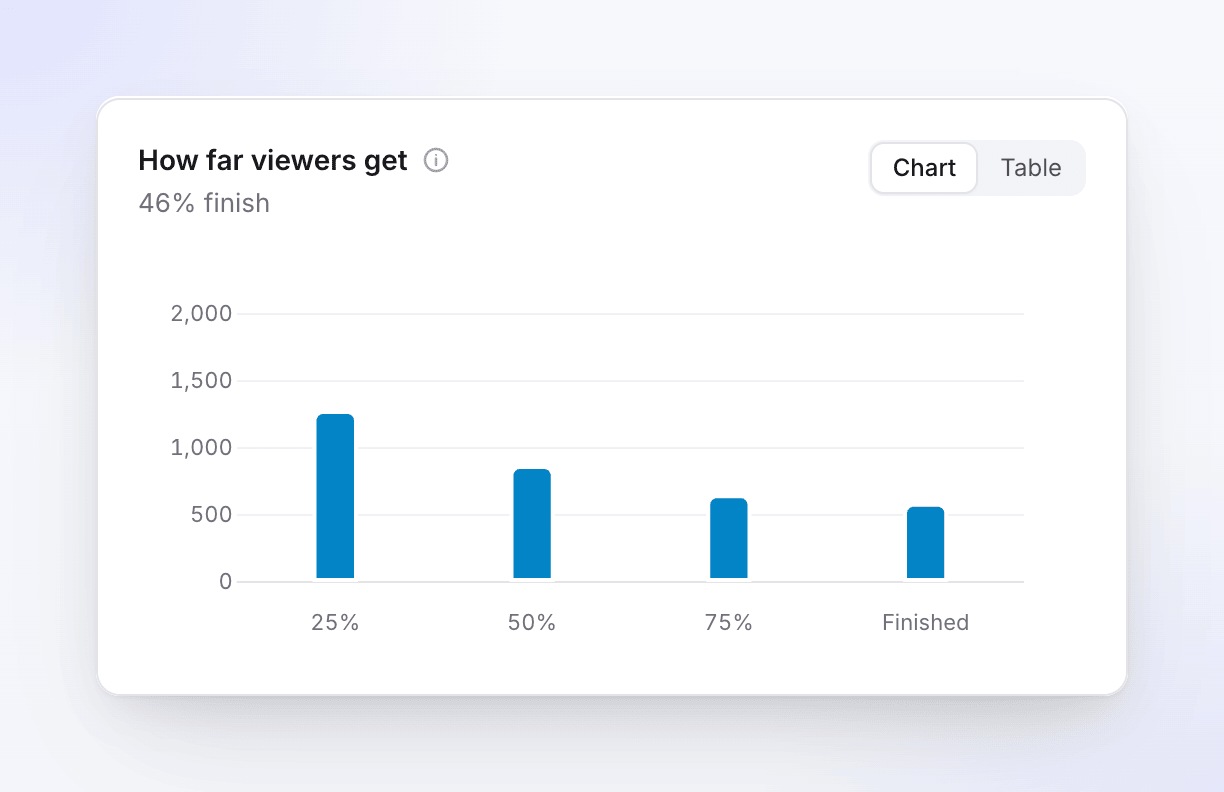The width and height of the screenshot is (1224, 792).
Task: Click the 'Finished' x-axis label
Action: tap(926, 622)
